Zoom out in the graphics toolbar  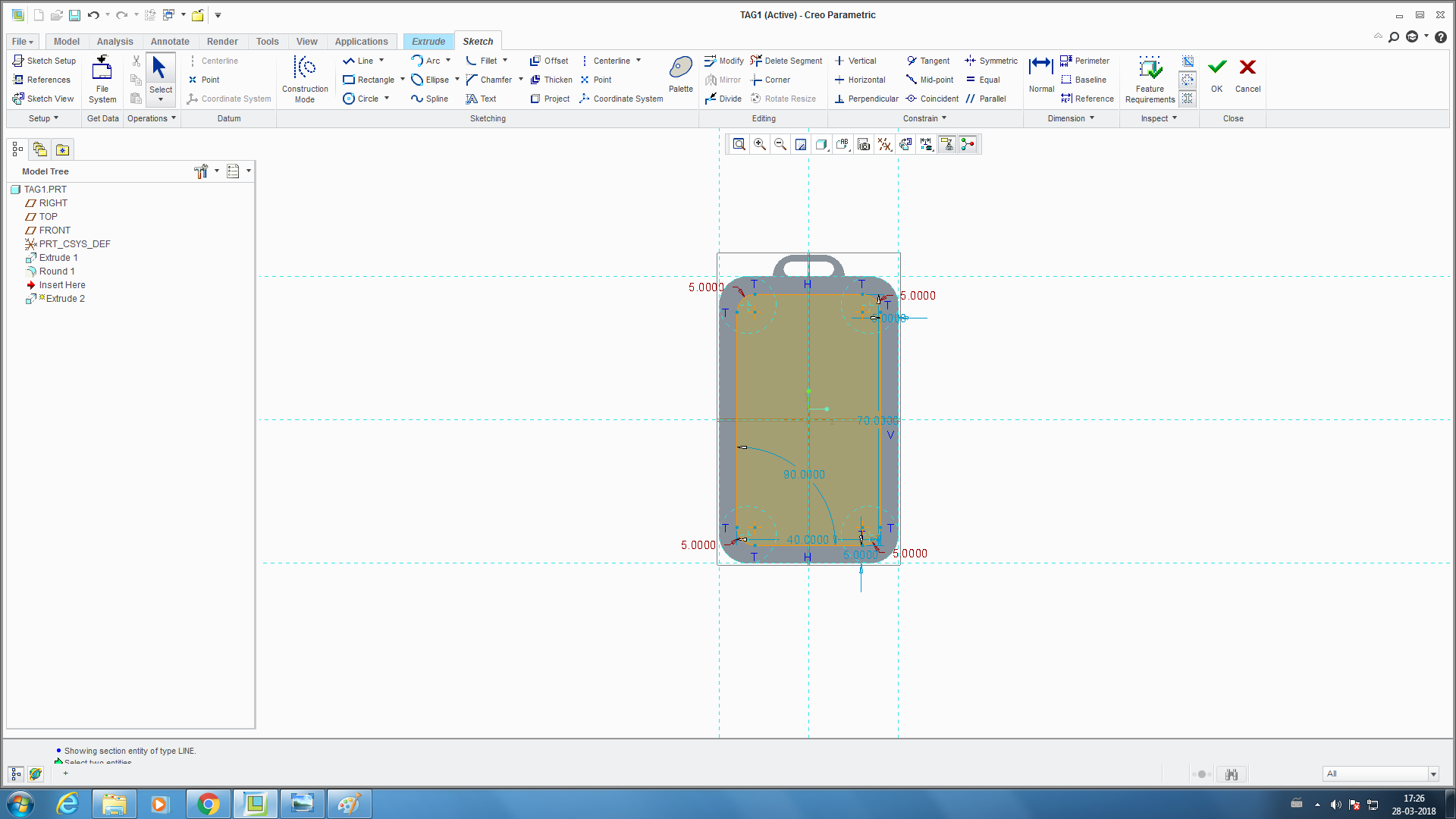(x=780, y=144)
